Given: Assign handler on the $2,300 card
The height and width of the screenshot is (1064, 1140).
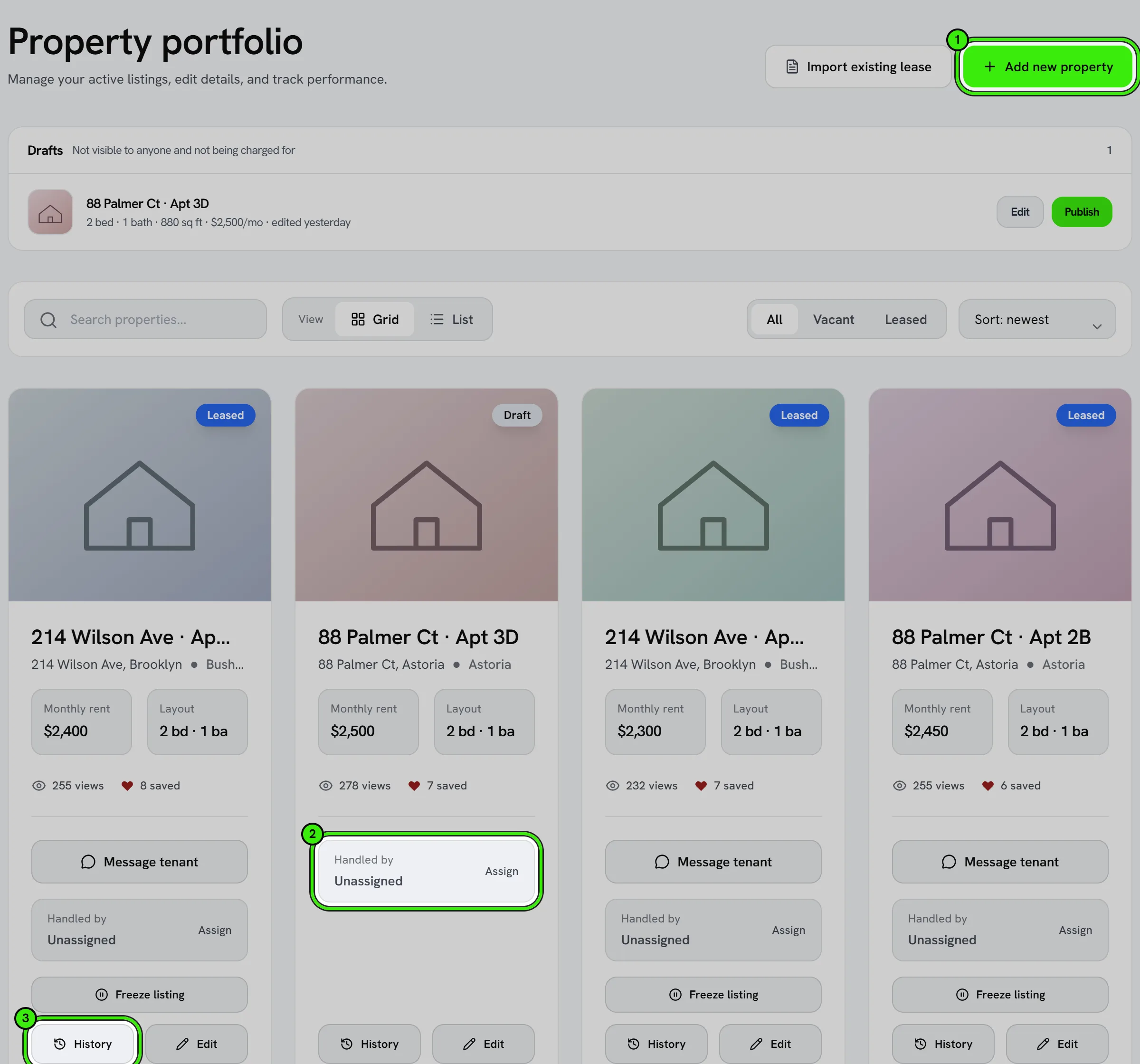Looking at the screenshot, I should (x=788, y=930).
